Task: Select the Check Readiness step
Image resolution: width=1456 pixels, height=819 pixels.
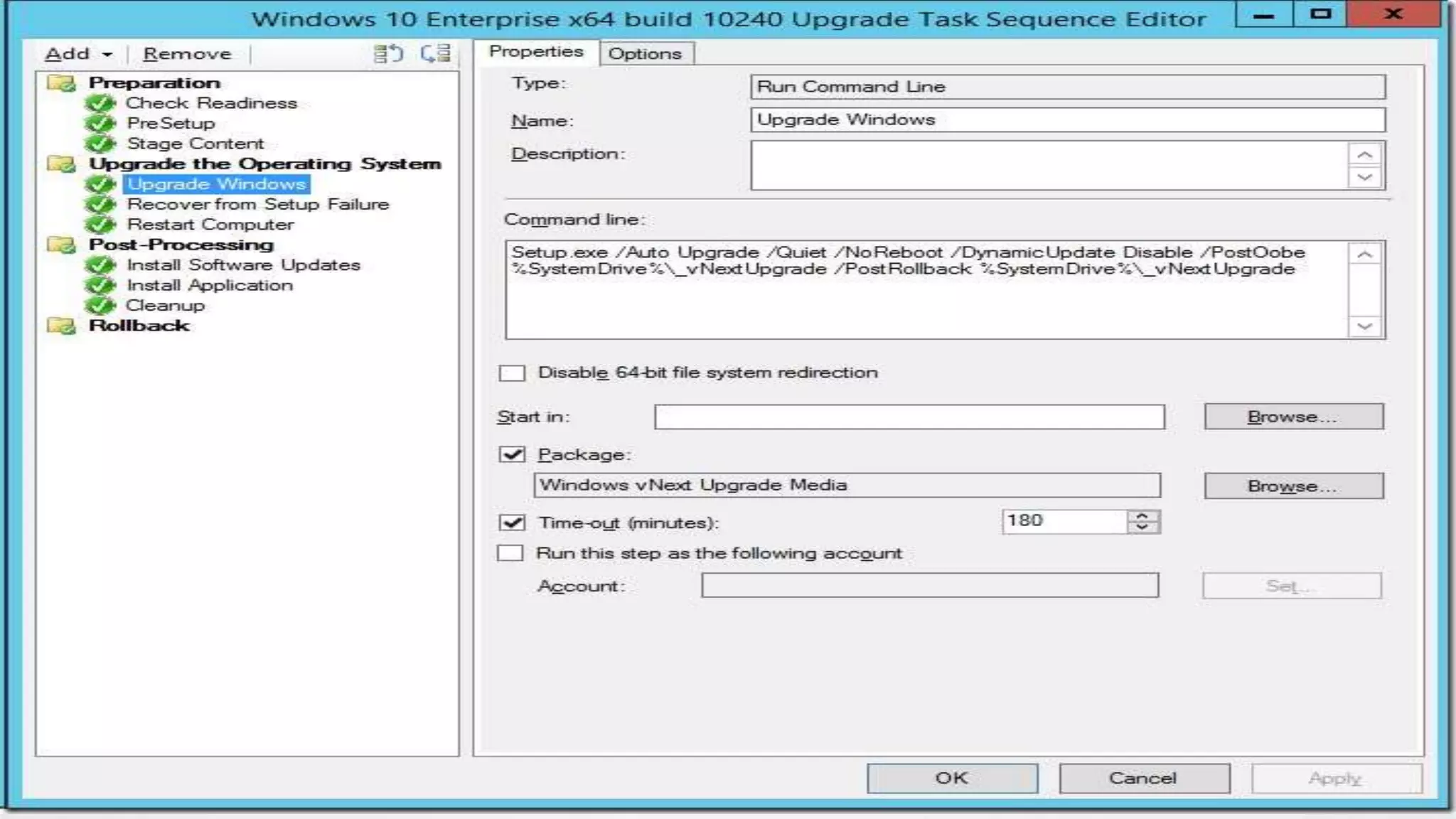Action: 211,103
